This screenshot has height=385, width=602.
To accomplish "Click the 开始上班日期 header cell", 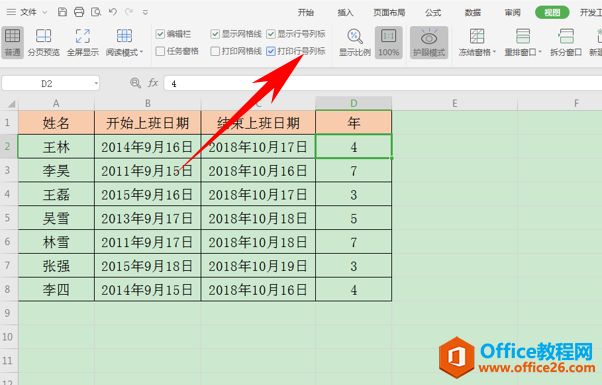I will pyautogui.click(x=147, y=123).
